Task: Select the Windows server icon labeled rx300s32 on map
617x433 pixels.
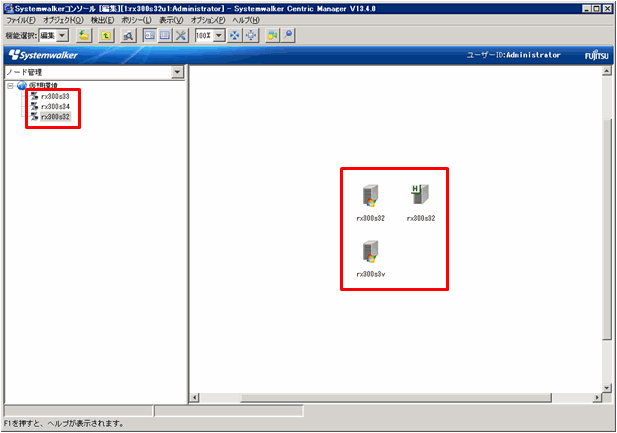Action: click(370, 195)
